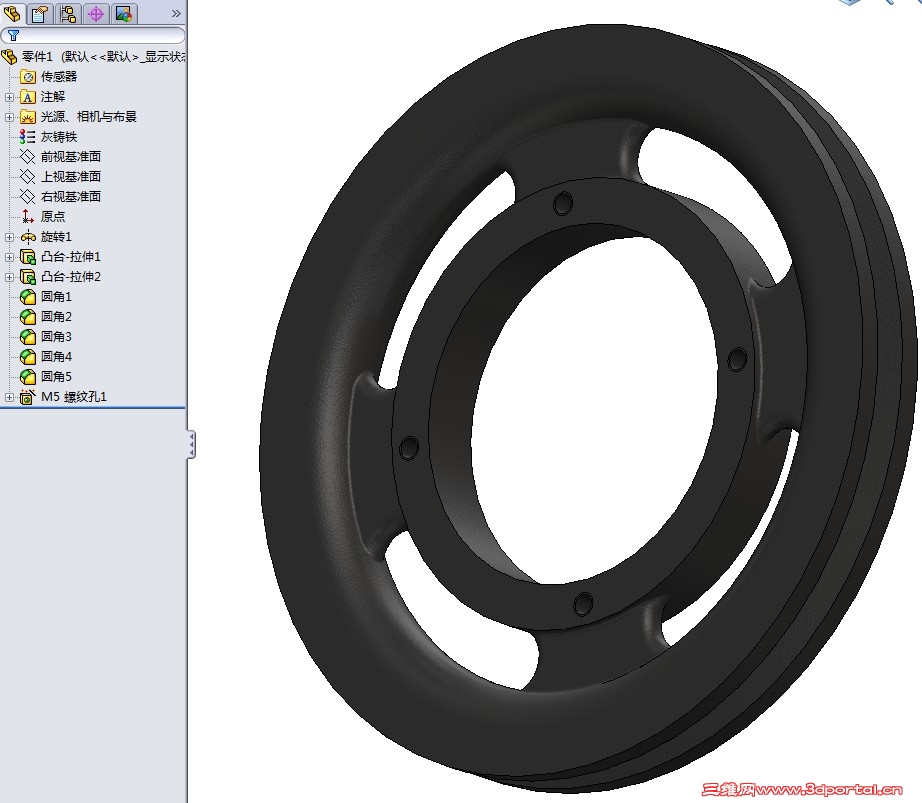Screen dimensions: 922x803
Task: Show more manager tabs with double-arrow
Action: point(176,14)
